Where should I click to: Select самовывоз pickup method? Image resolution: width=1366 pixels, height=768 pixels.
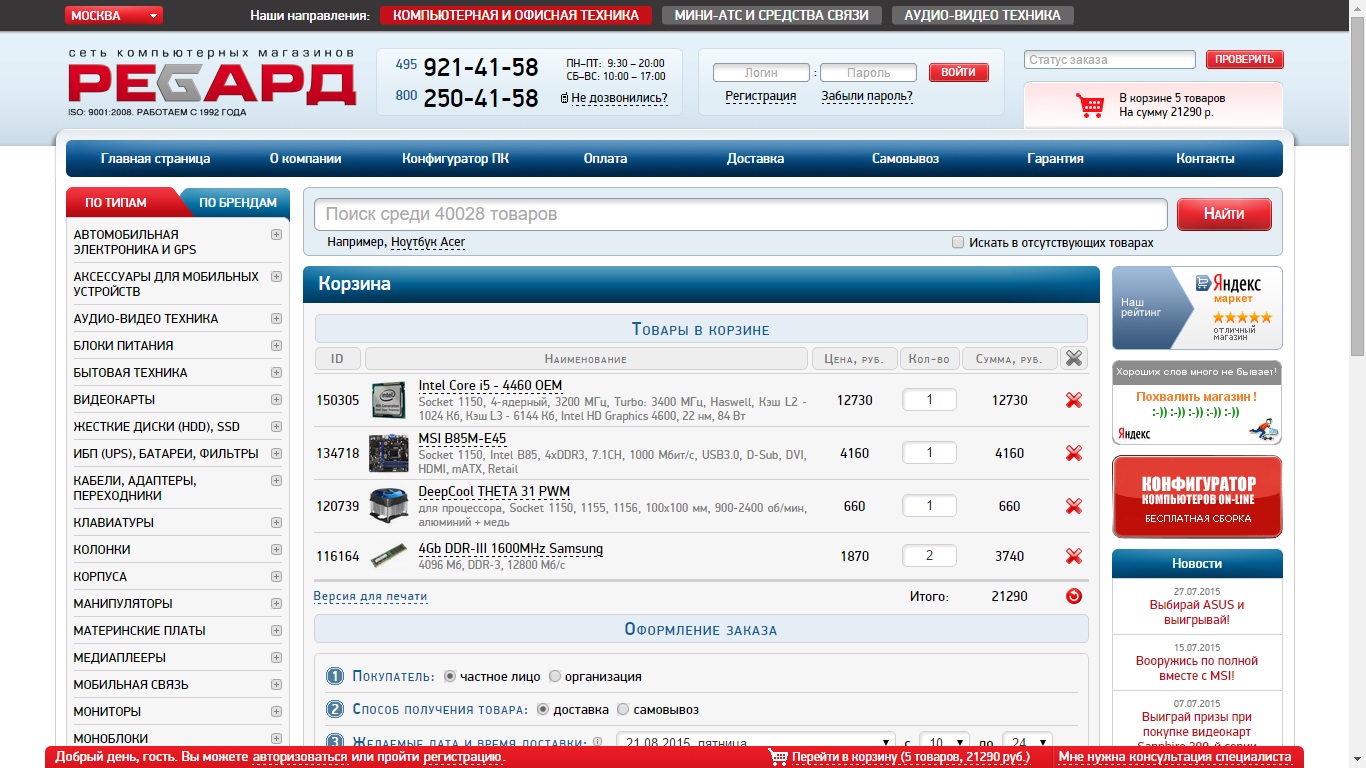[x=623, y=709]
